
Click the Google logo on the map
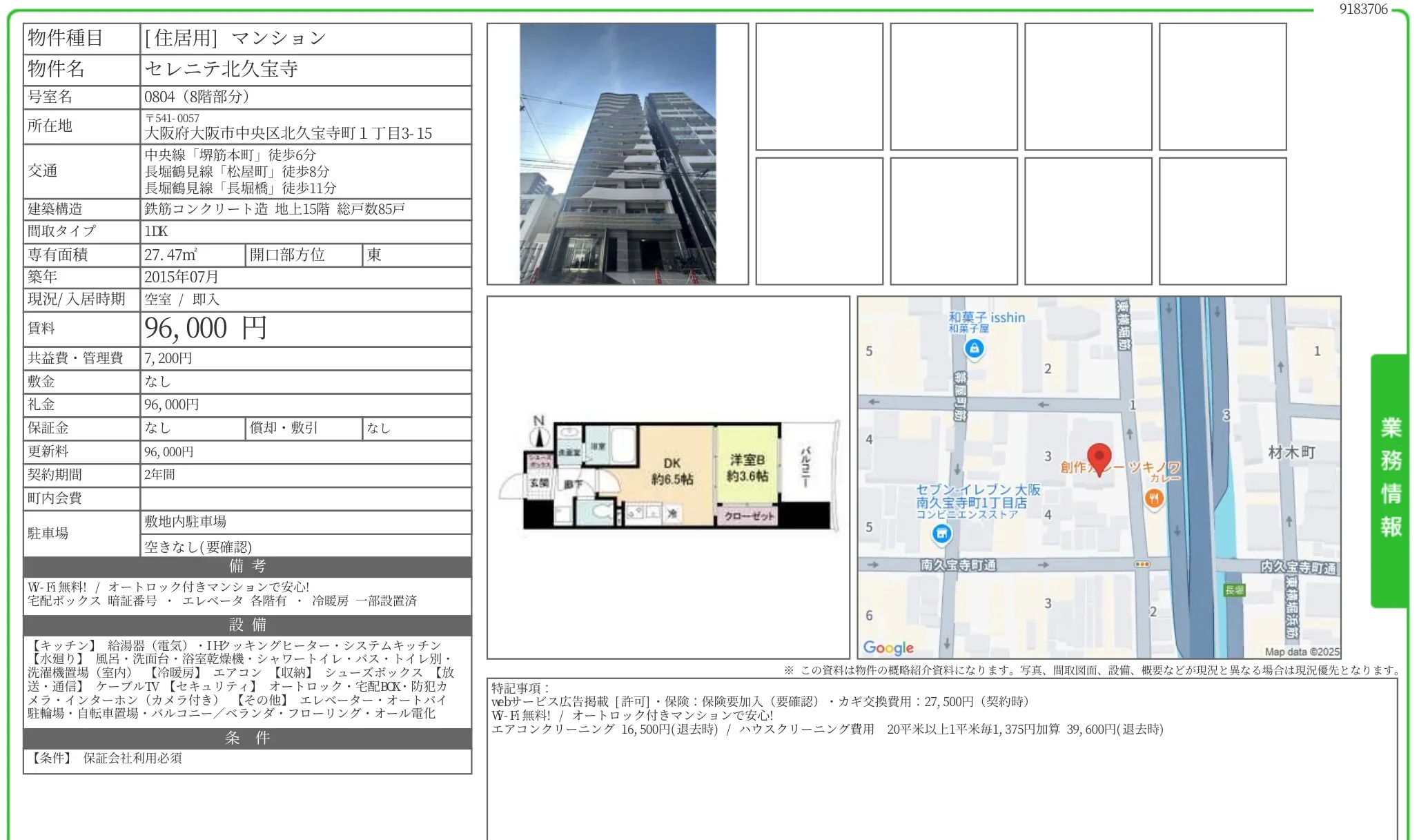pos(888,647)
